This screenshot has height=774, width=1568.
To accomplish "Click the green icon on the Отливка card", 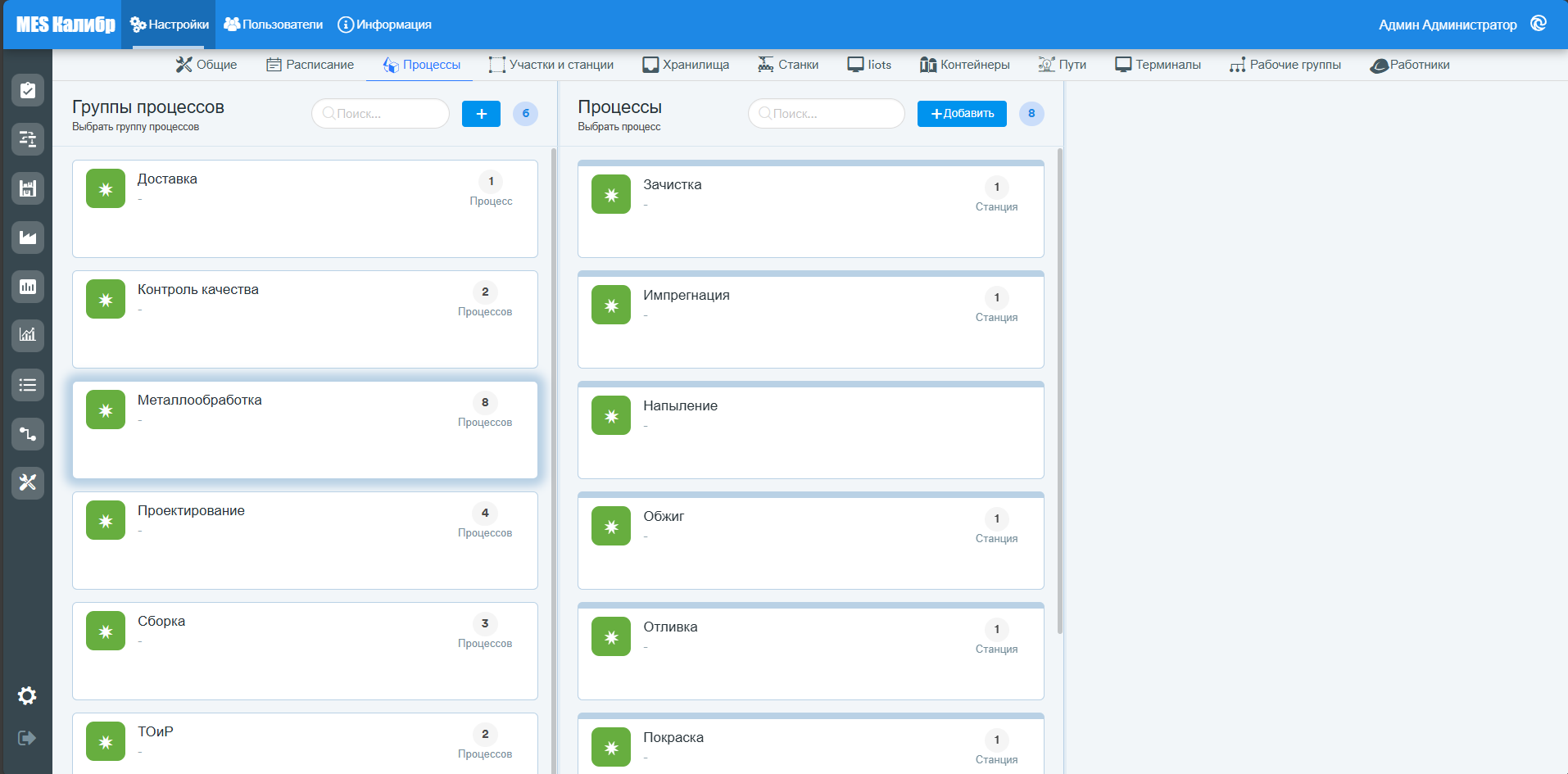I will tap(611, 636).
